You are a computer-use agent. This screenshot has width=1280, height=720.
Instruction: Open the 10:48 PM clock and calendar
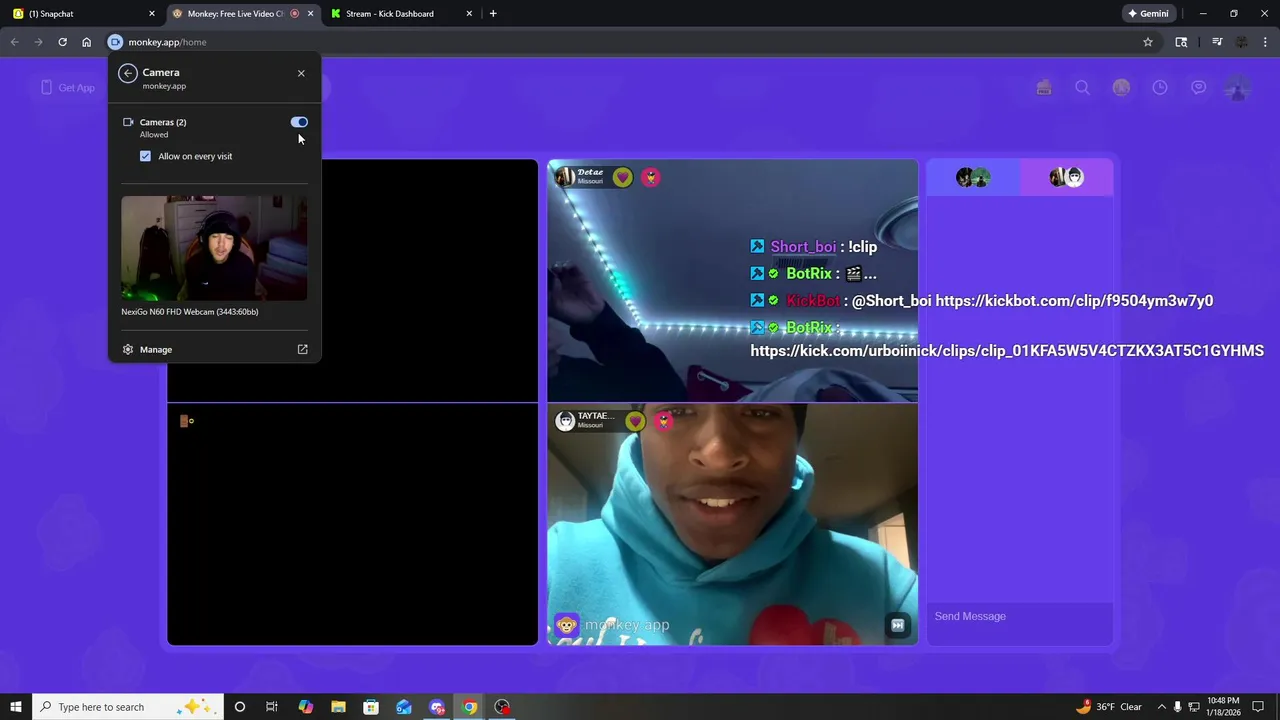1224,707
